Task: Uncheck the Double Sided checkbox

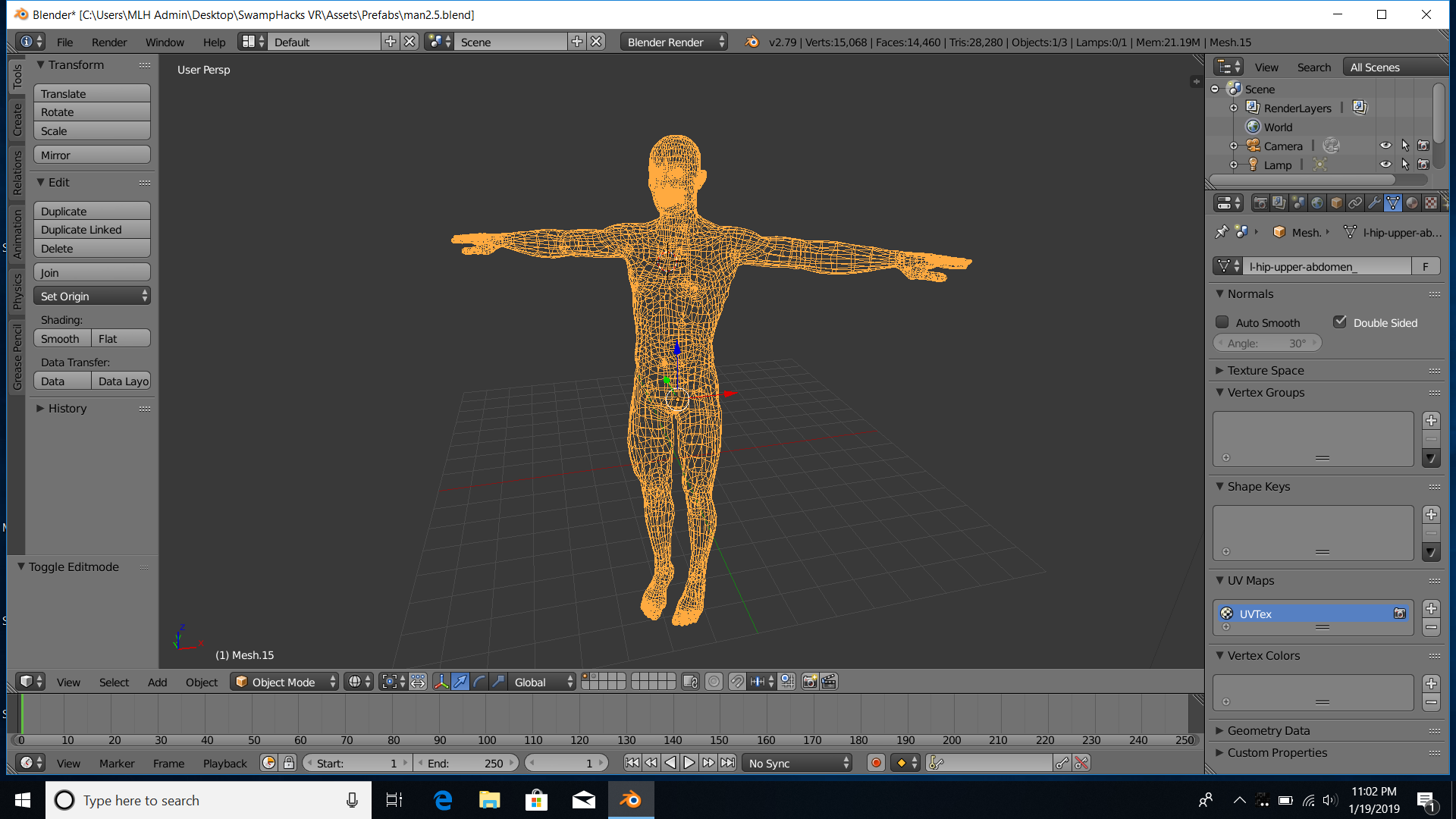Action: 1340,322
